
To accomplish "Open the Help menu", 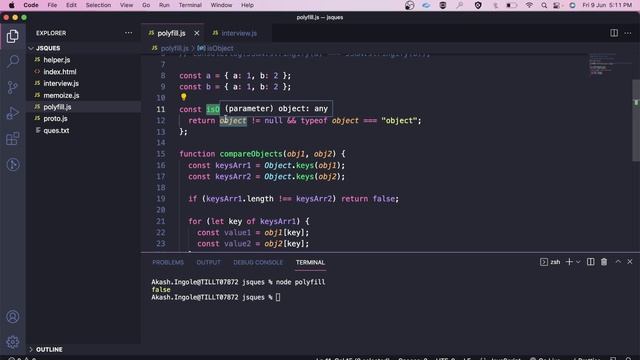I will pyautogui.click(x=247, y=5).
